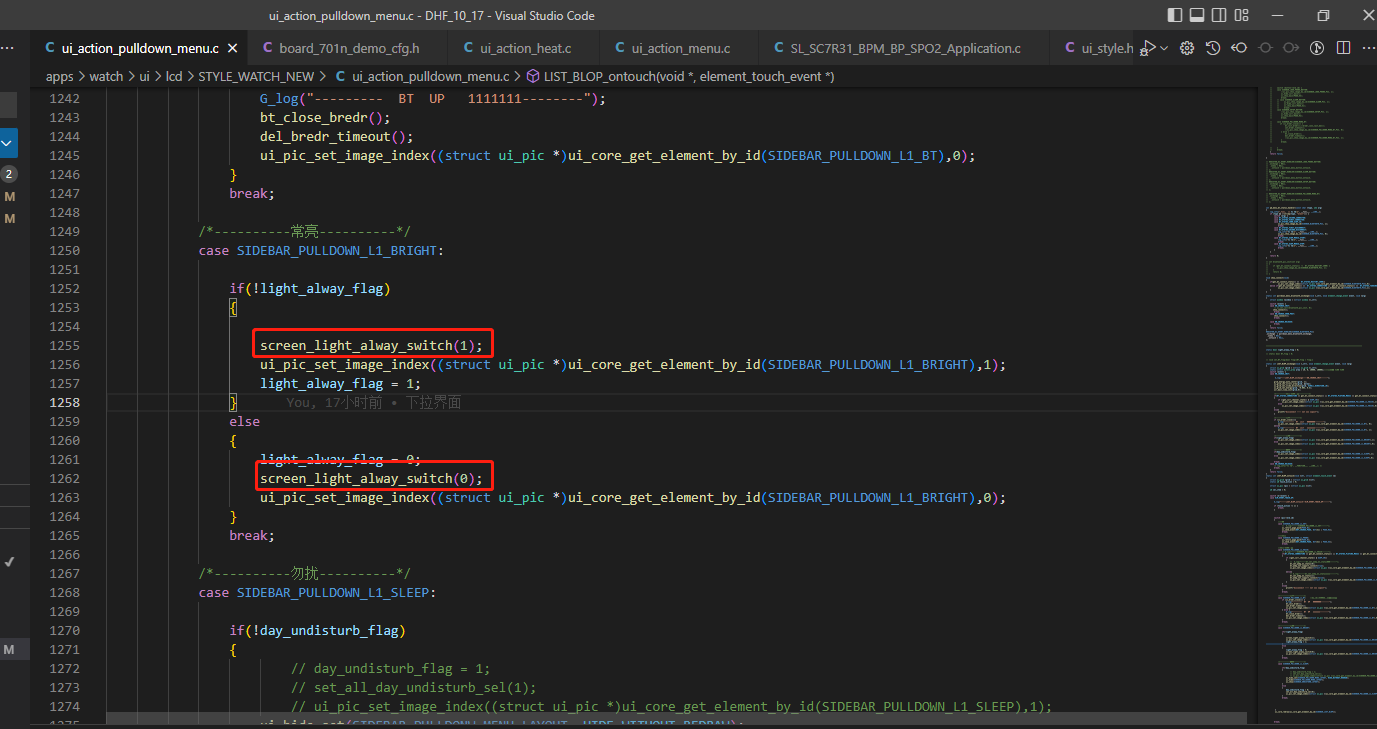The image size is (1377, 729).
Task: Open the Customize Layout icon
Action: [1240, 15]
